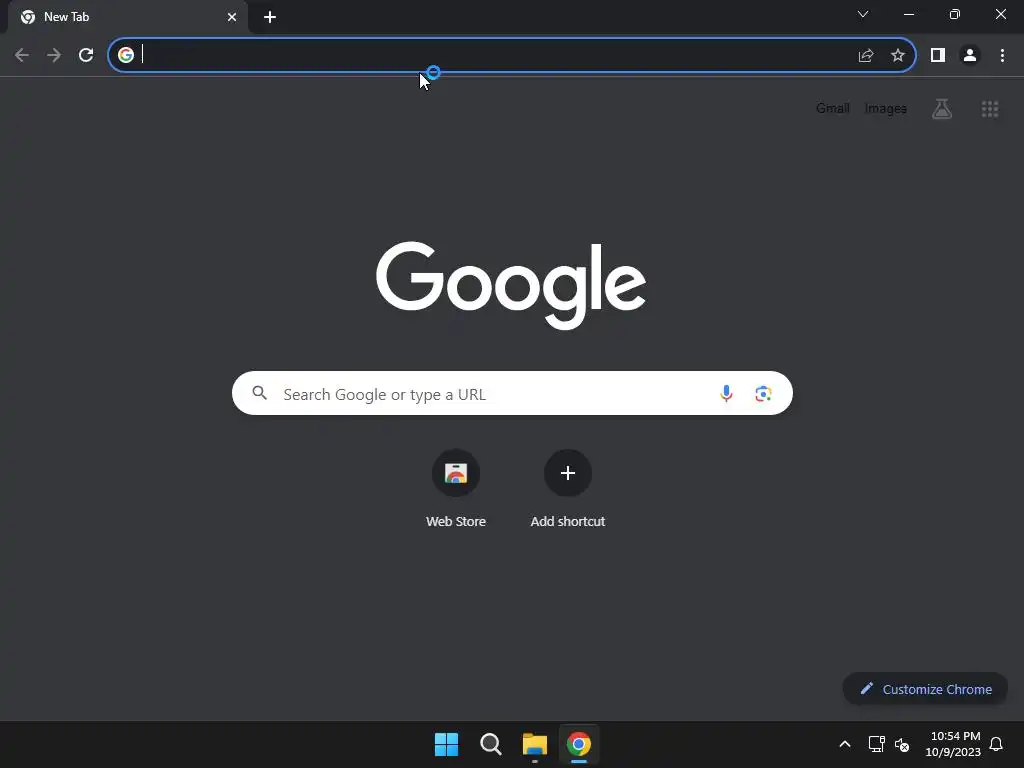The width and height of the screenshot is (1024, 768).
Task: Bookmark this tab with star icon
Action: [898, 56]
